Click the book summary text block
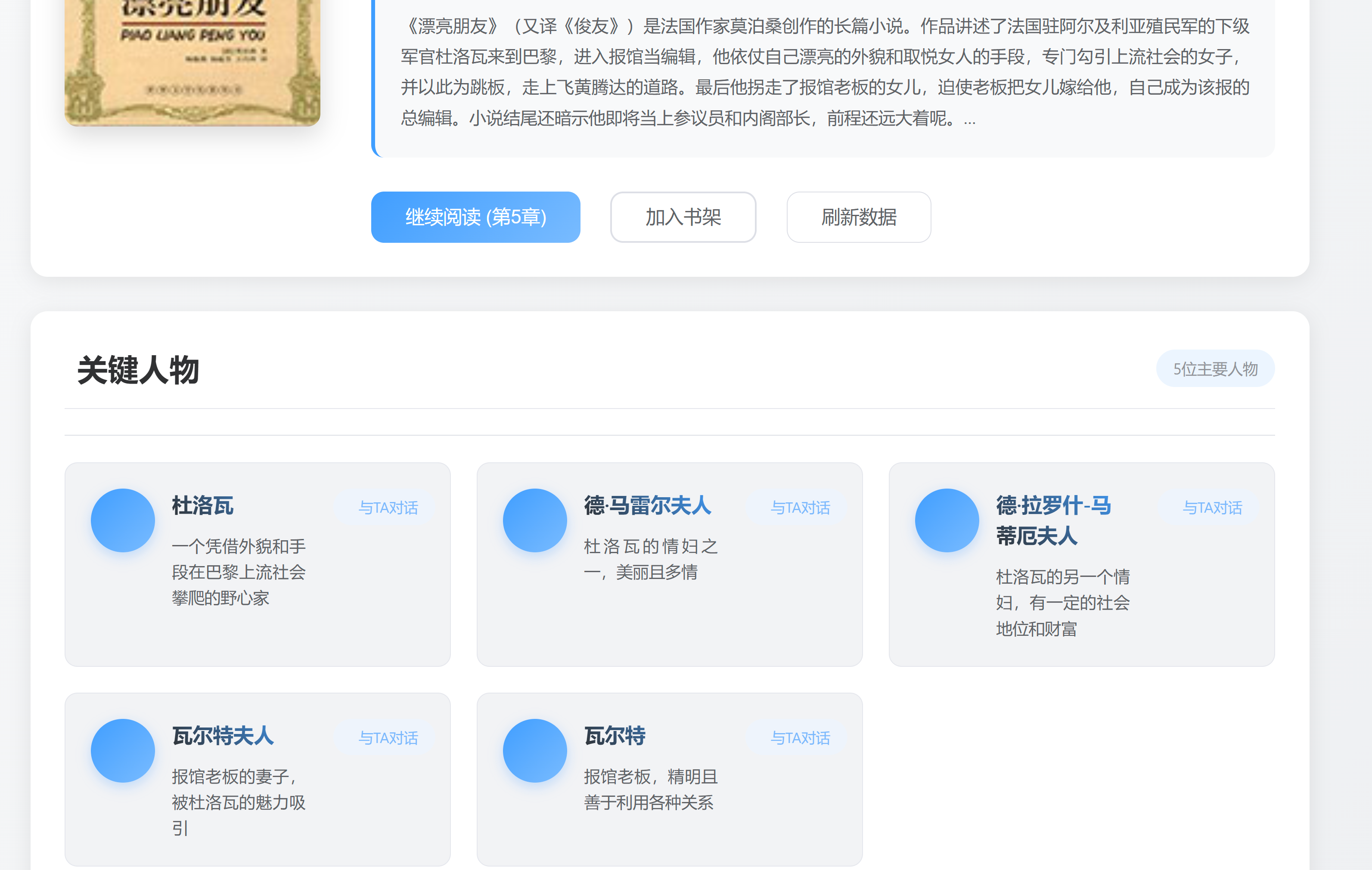Viewport: 1372px width, 870px height. point(825,72)
